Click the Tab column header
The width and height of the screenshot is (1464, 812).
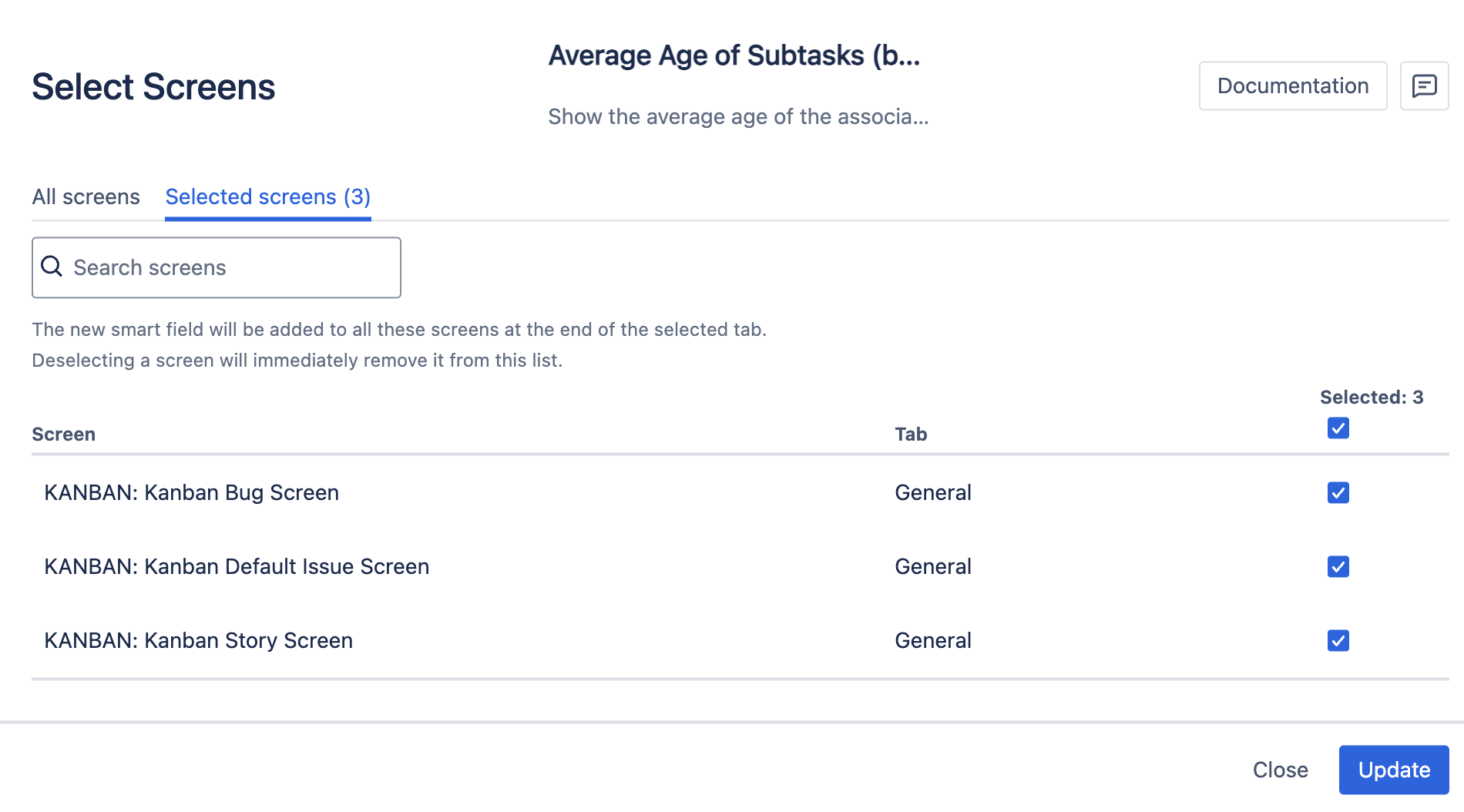[911, 435]
